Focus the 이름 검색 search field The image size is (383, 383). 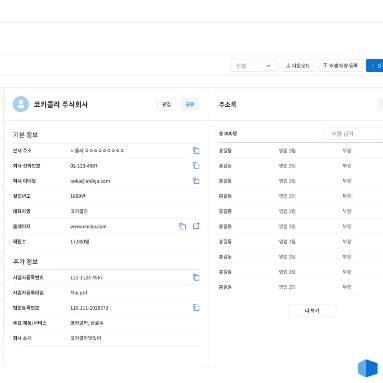click(x=354, y=134)
